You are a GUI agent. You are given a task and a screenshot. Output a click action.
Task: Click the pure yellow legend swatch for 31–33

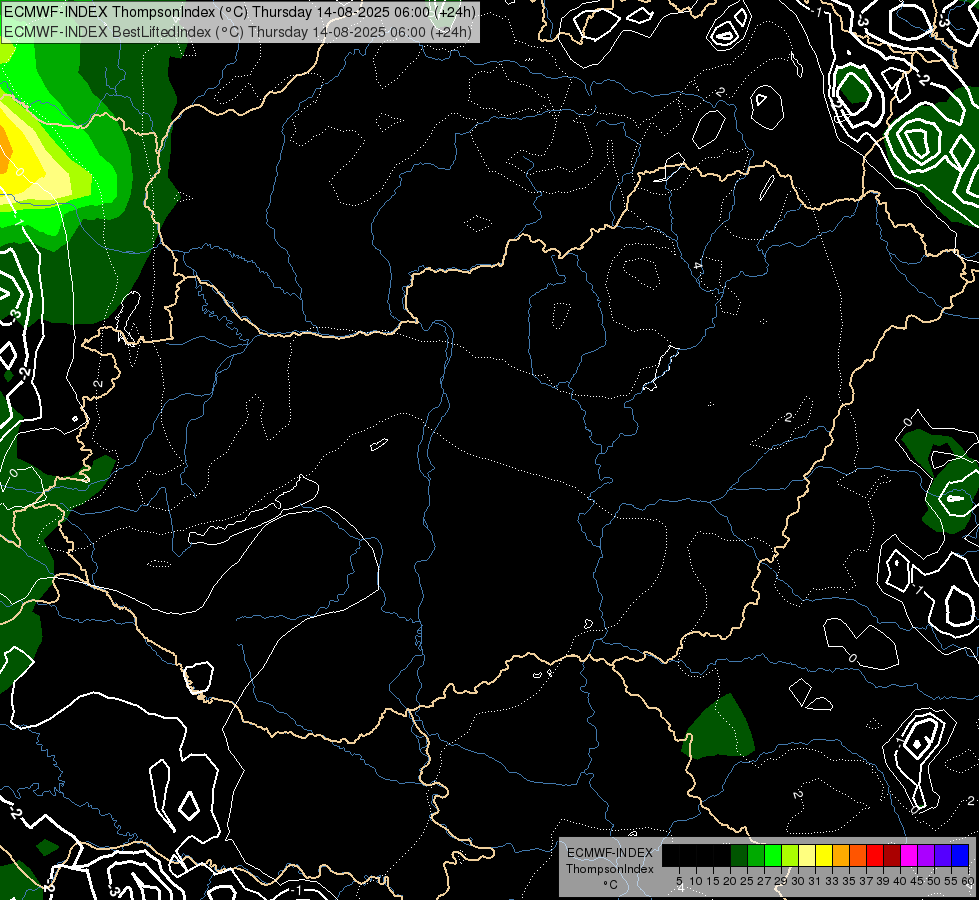(x=824, y=855)
